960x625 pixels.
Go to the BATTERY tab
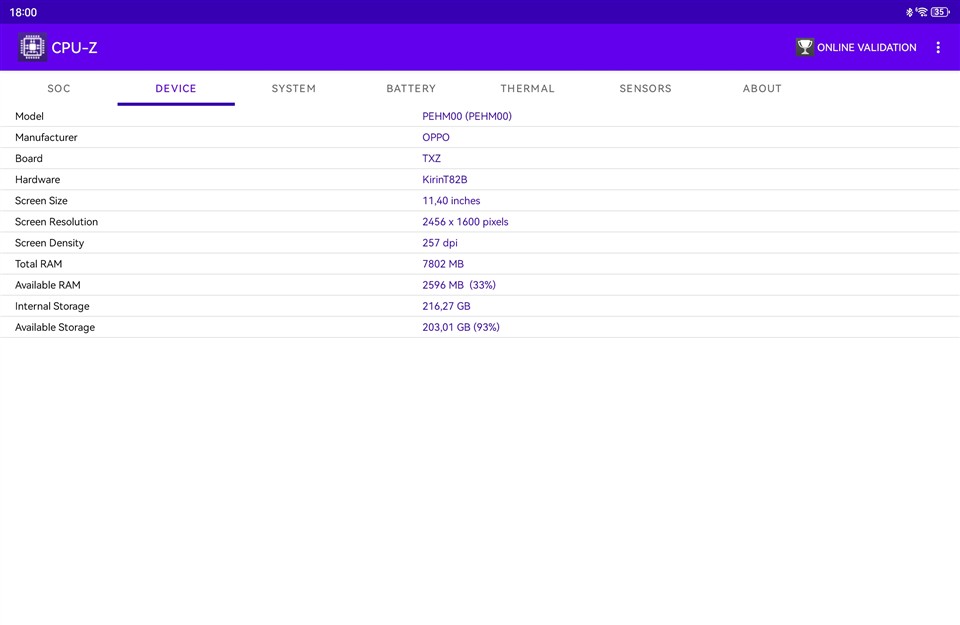pyautogui.click(x=411, y=88)
